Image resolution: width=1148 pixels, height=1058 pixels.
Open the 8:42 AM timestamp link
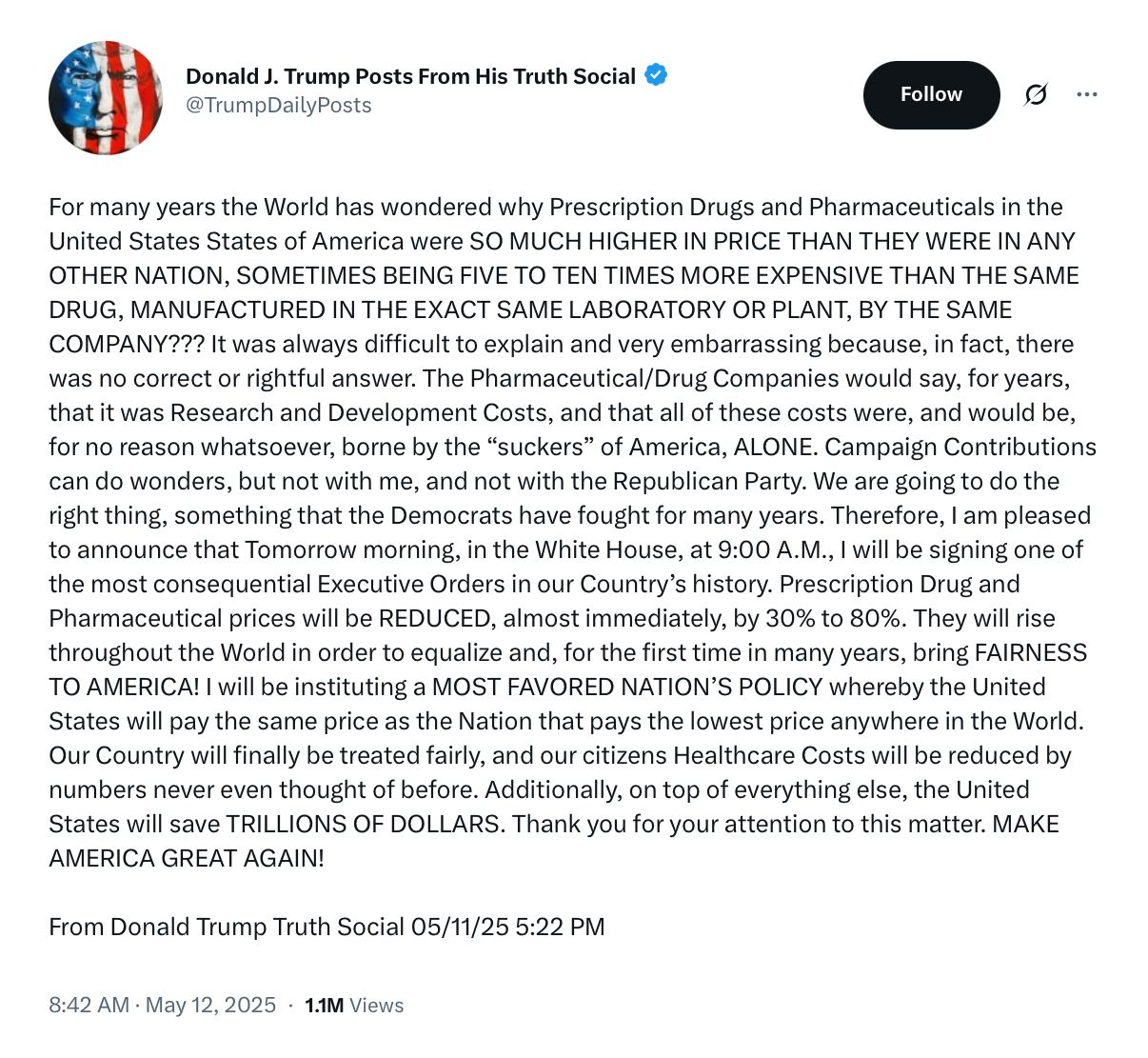point(89,1005)
